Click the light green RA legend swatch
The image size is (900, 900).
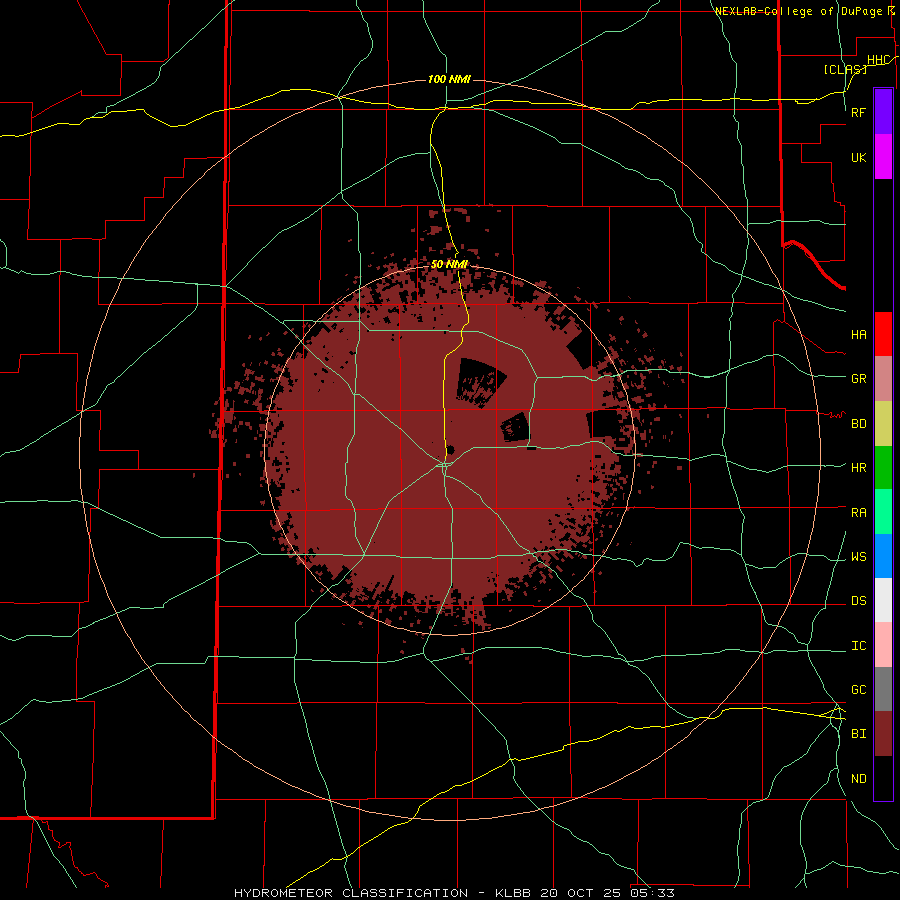point(883,512)
